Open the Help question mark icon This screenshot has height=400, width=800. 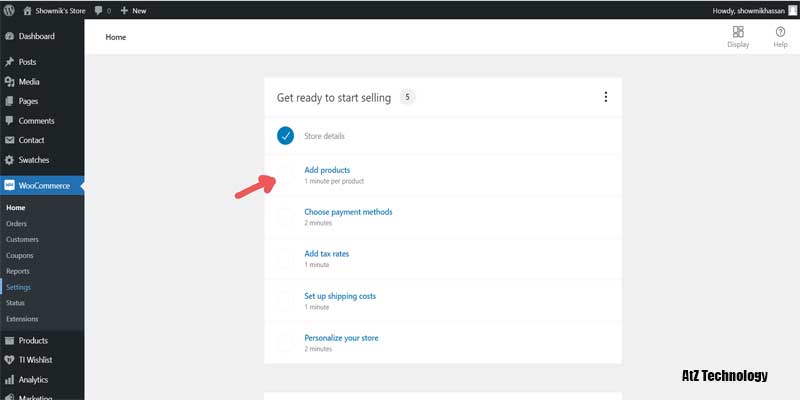click(x=780, y=32)
